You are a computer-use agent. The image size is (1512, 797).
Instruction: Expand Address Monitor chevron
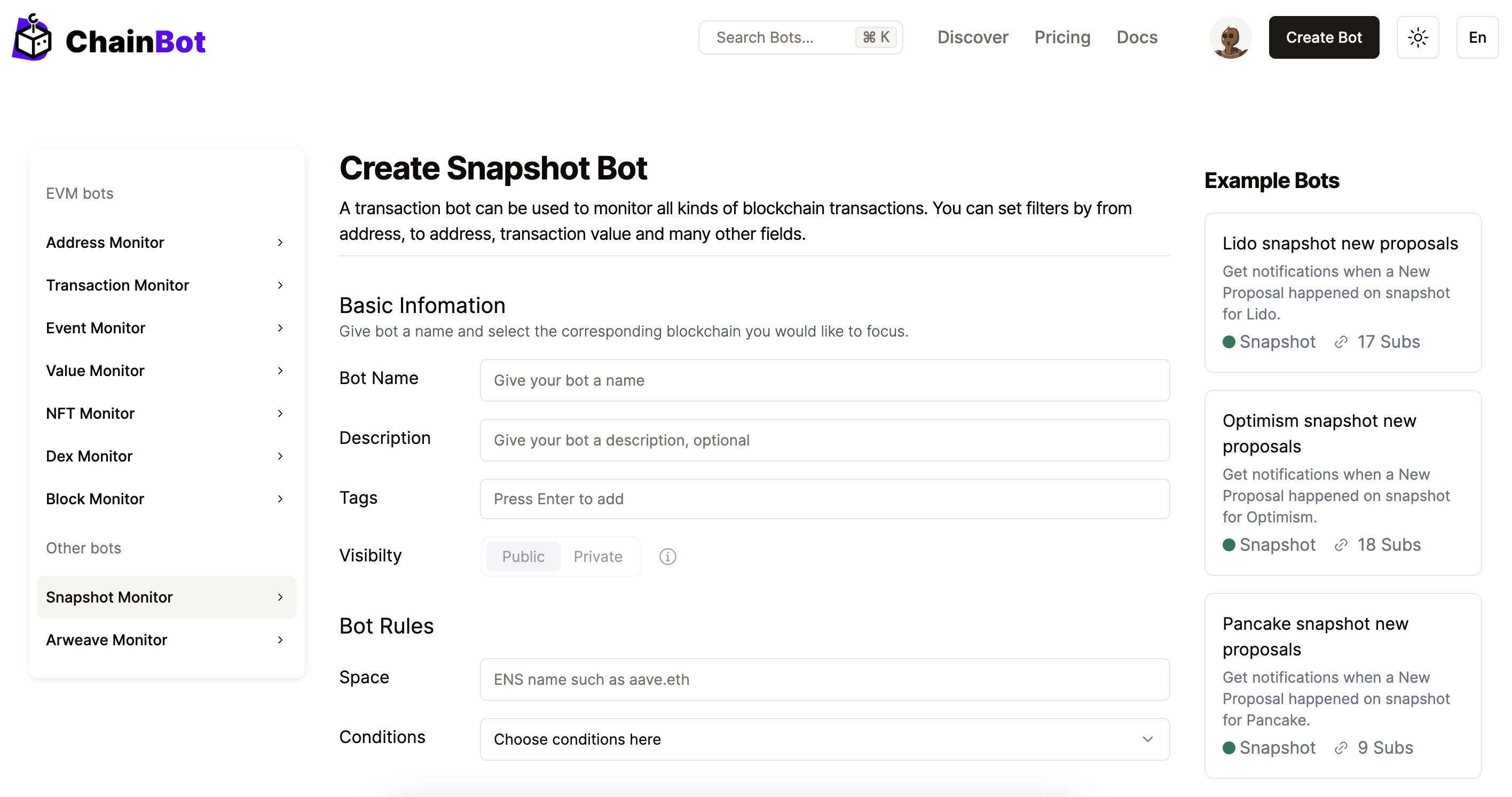pyautogui.click(x=280, y=243)
